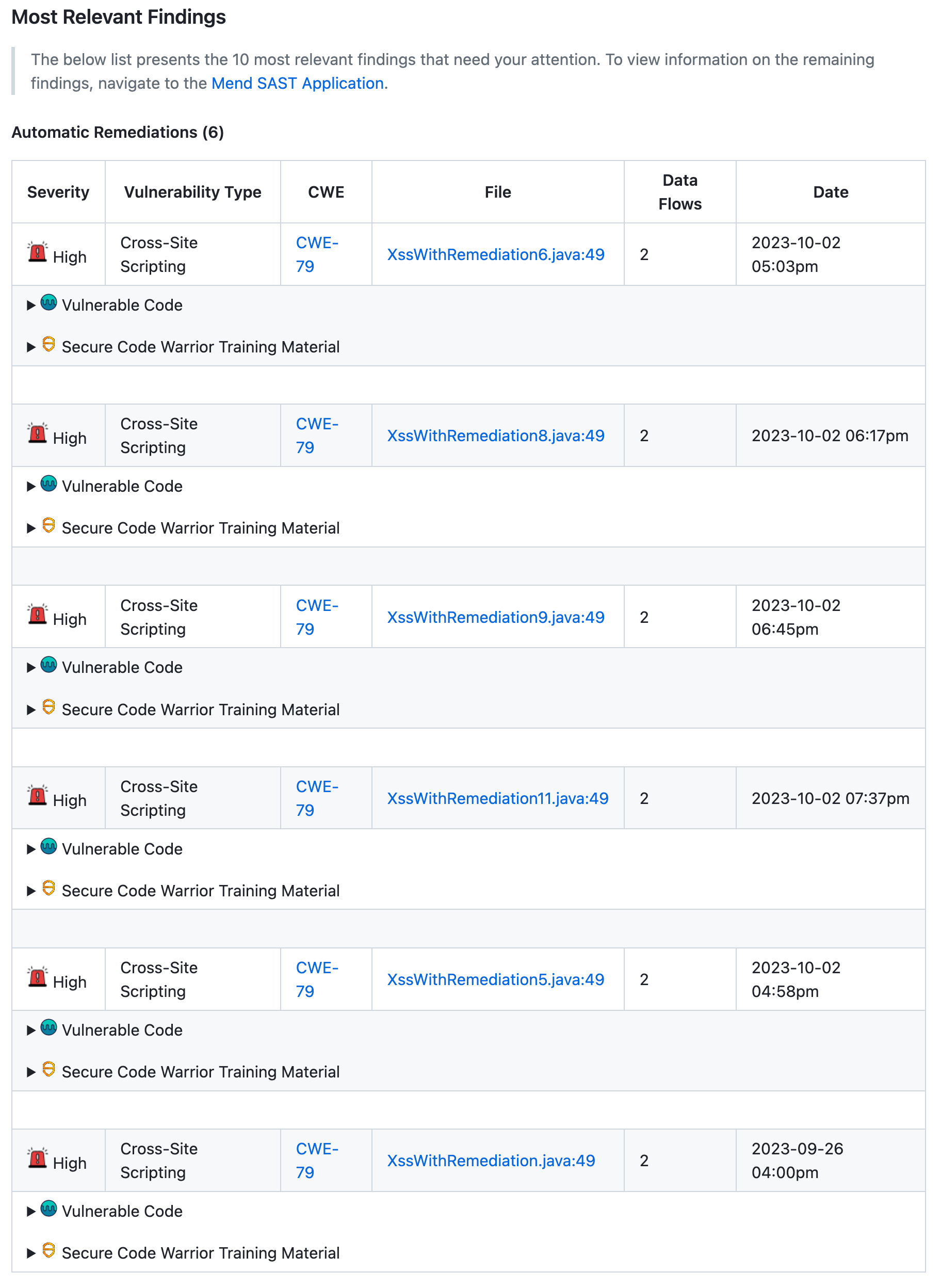Open file link XssWithRemediation6.java:49
The height and width of the screenshot is (1288, 941).
496,254
